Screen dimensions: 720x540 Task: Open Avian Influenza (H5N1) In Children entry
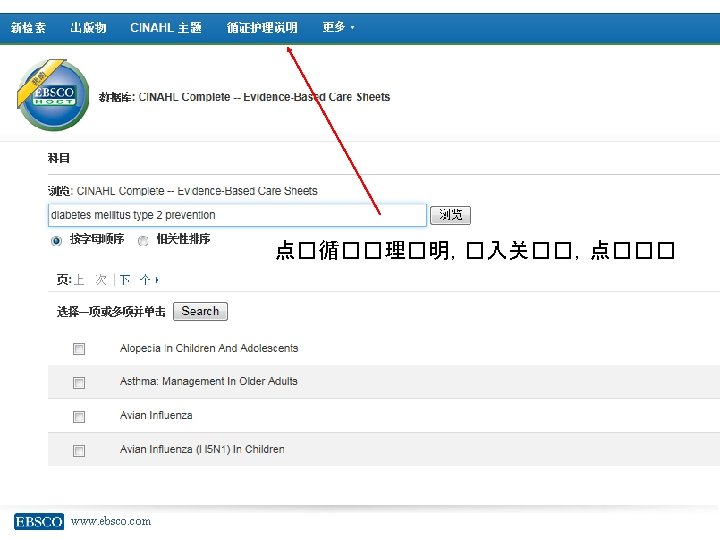pos(202,450)
